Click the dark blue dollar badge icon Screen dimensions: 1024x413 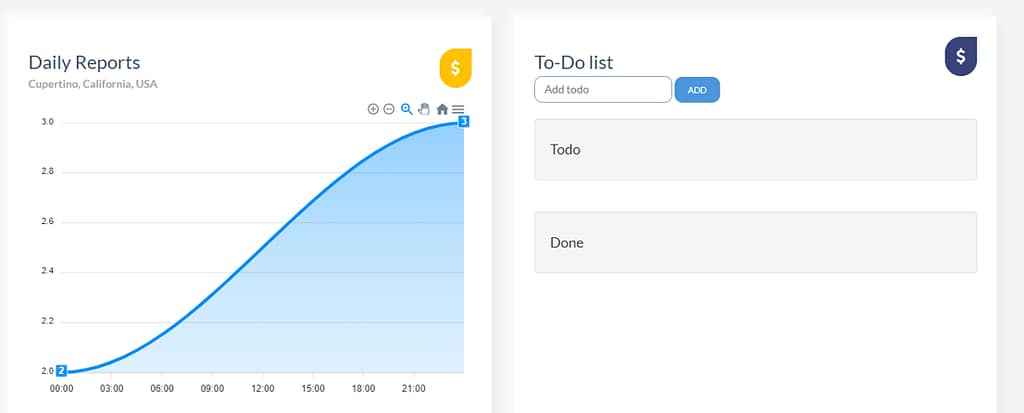tap(960, 56)
